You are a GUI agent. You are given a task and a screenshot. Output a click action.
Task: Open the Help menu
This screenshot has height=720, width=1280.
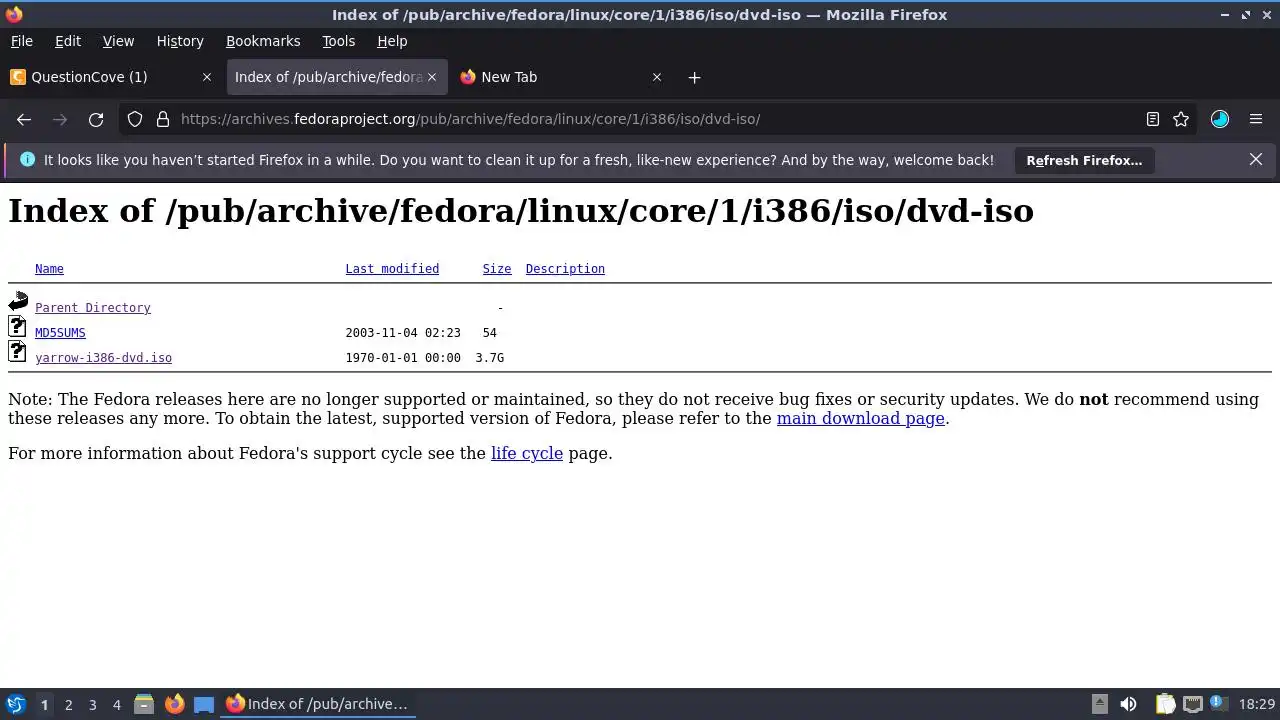click(x=392, y=41)
